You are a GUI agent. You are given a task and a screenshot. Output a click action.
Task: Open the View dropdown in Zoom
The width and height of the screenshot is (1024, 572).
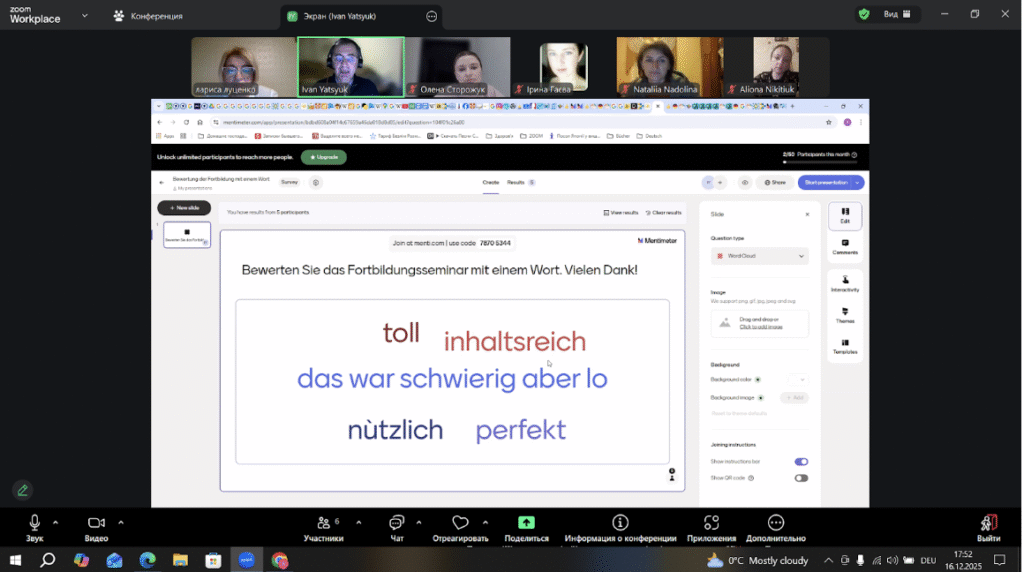coord(897,14)
